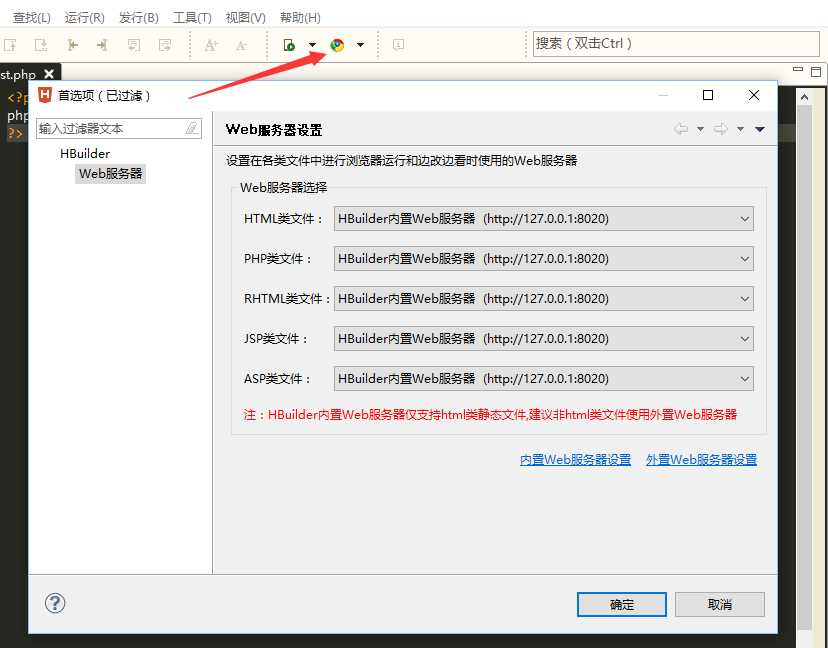
Task: Click the 取消 button
Action: 720,604
